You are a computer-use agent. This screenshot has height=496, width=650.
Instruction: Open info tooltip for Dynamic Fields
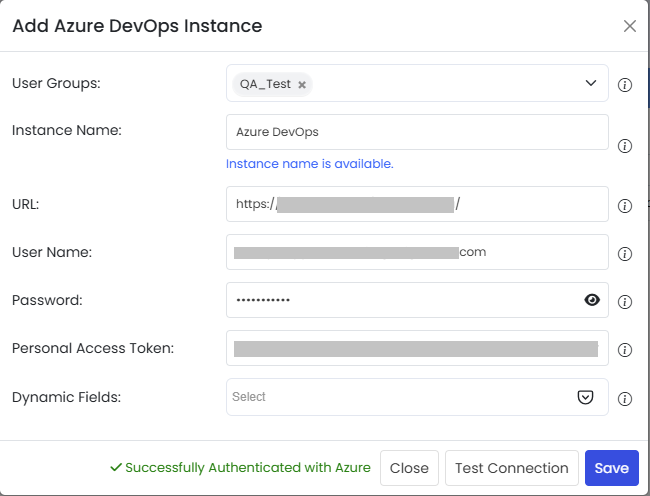click(625, 399)
